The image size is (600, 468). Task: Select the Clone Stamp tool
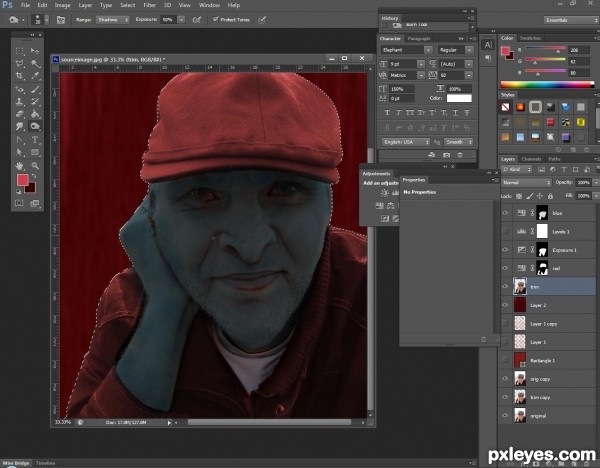[19, 102]
